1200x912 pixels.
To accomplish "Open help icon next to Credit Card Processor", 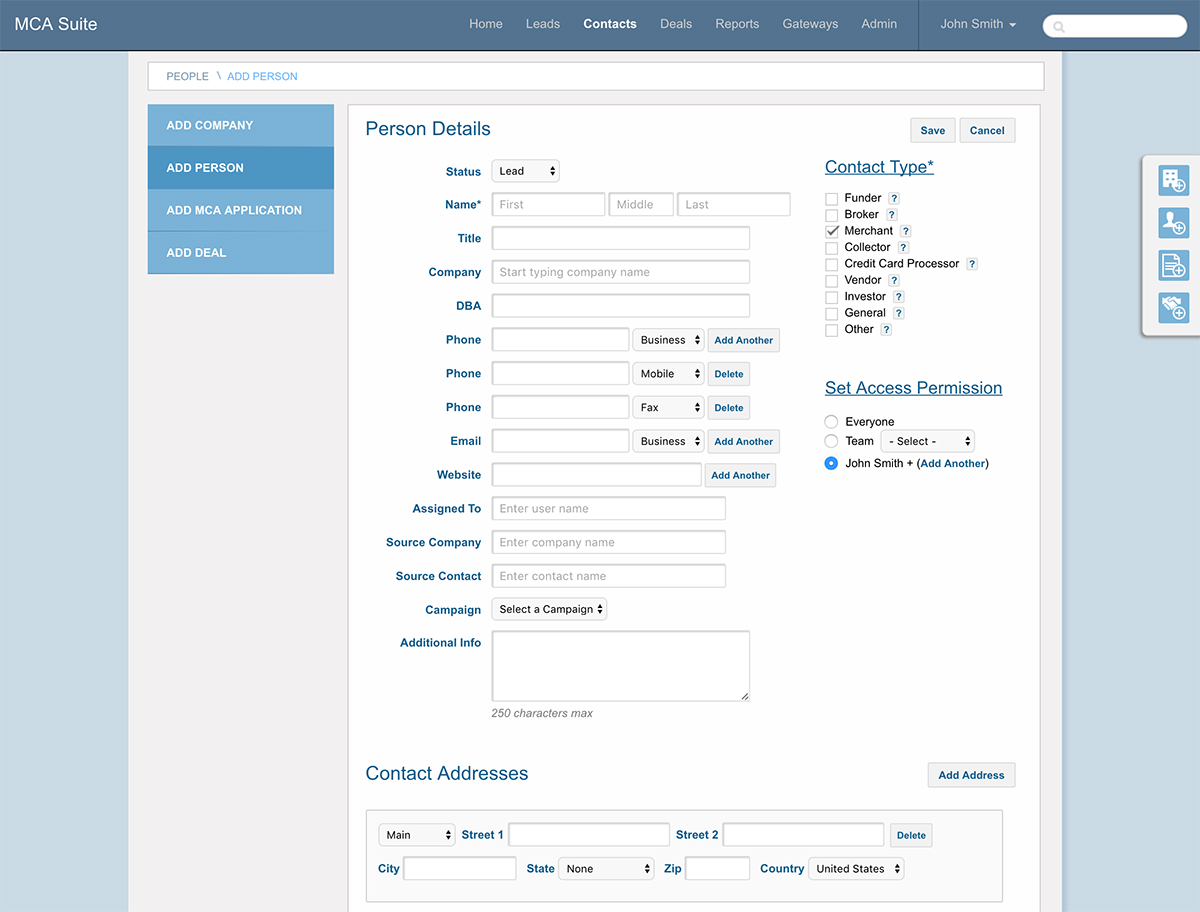I will pyautogui.click(x=971, y=264).
